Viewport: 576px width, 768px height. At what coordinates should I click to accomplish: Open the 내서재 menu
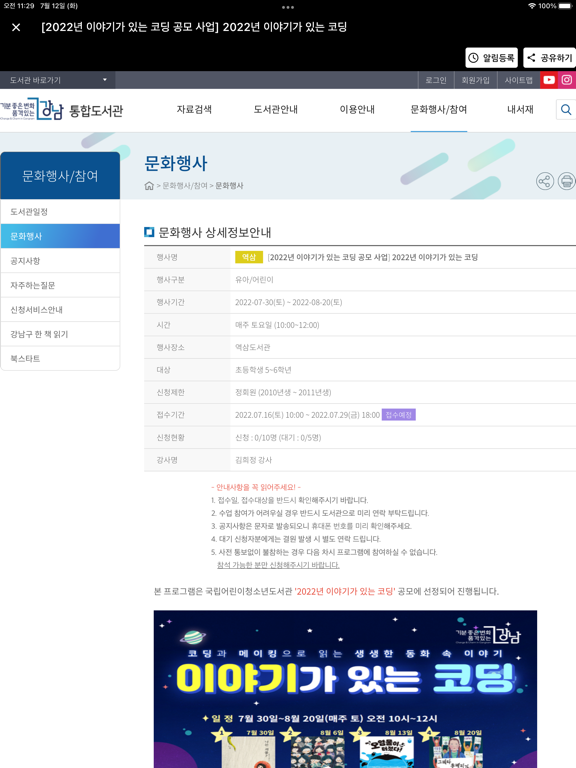tap(520, 110)
